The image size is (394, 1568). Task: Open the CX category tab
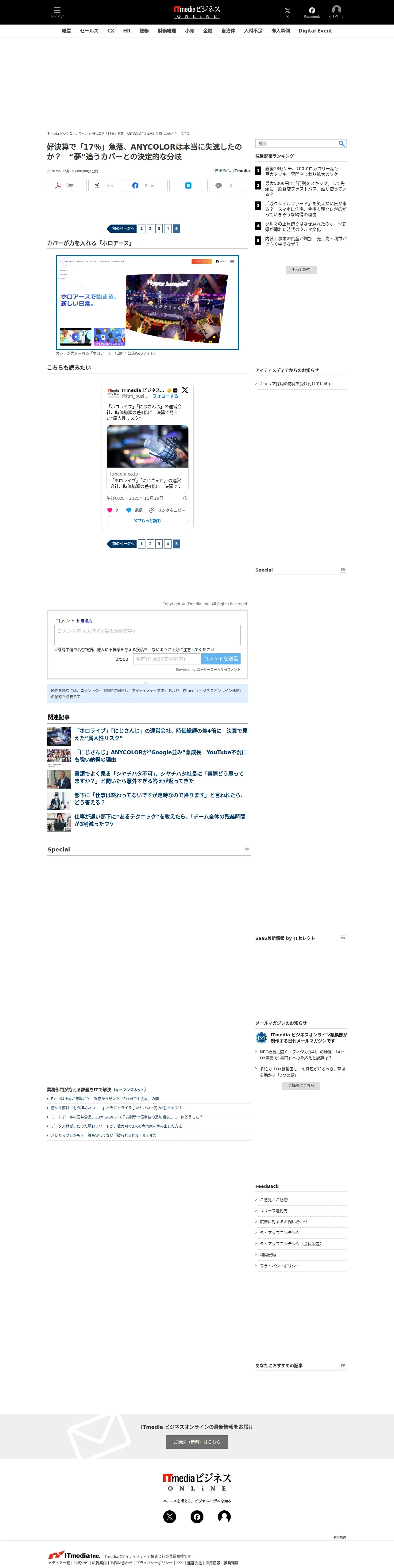pos(111,31)
